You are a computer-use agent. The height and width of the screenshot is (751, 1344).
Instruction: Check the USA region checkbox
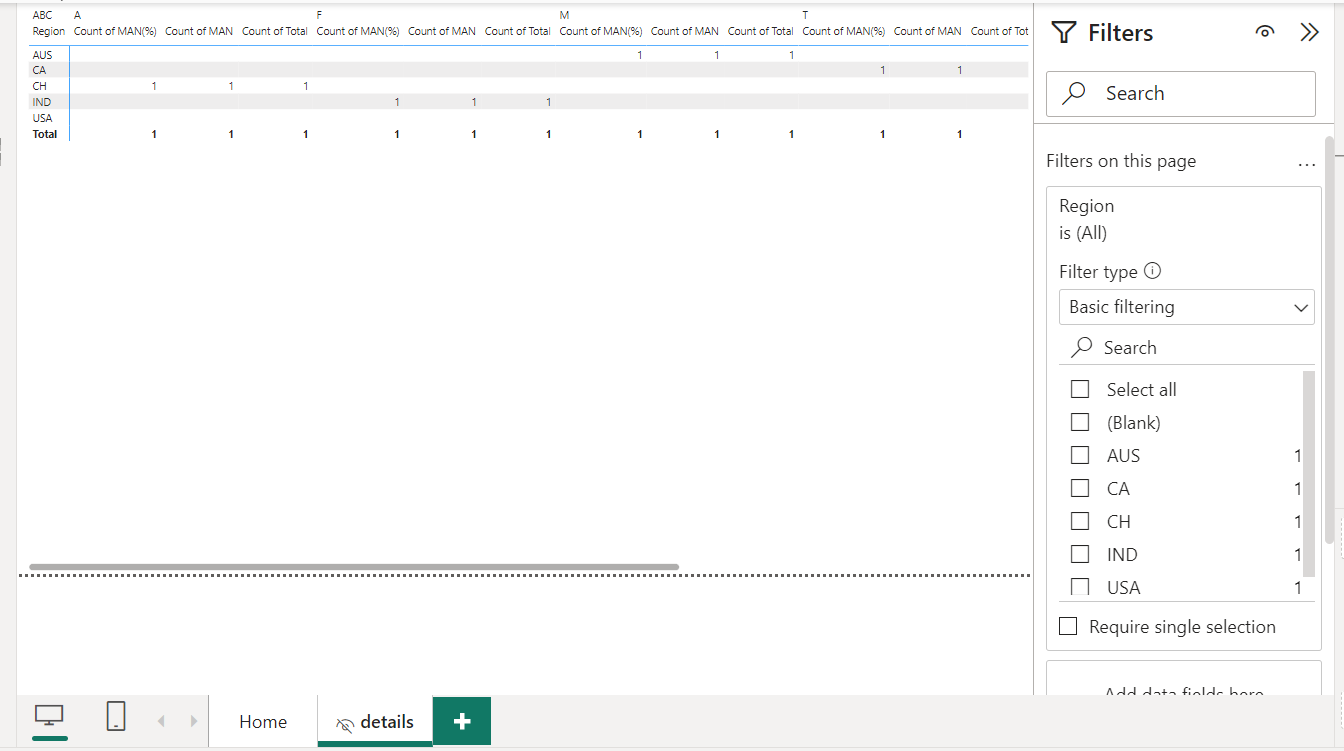pyautogui.click(x=1080, y=587)
